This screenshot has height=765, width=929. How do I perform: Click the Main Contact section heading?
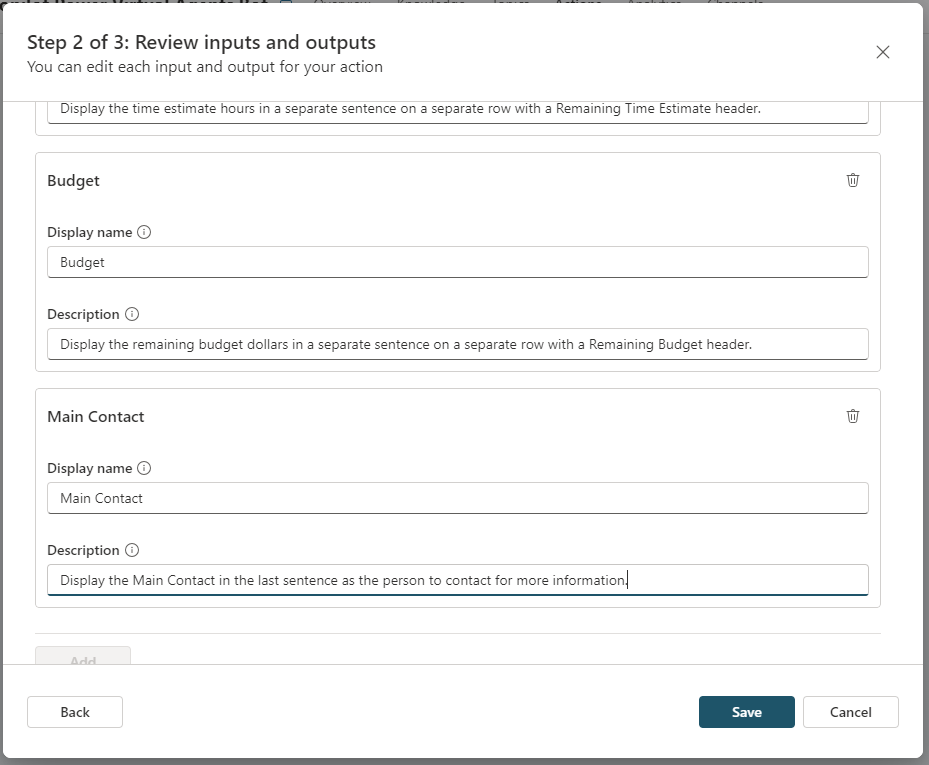[x=96, y=417]
